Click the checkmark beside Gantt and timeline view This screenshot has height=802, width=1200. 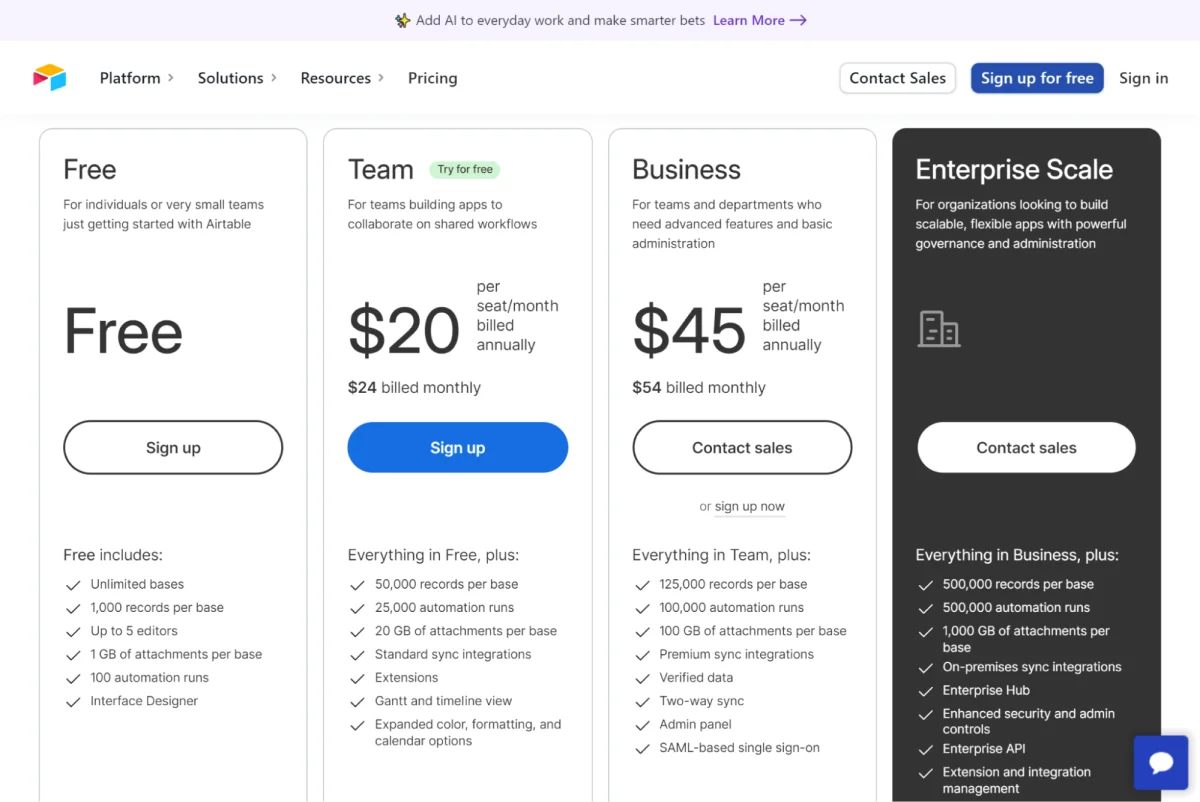357,702
